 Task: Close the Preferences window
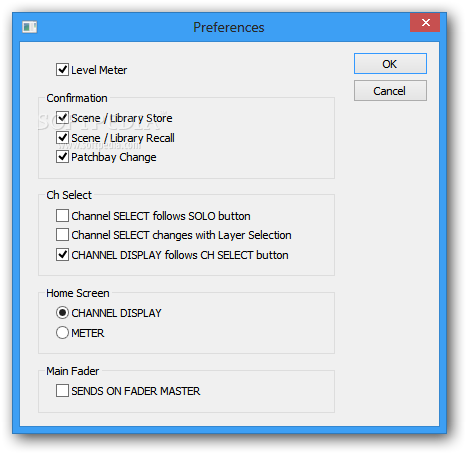pyautogui.click(x=425, y=23)
